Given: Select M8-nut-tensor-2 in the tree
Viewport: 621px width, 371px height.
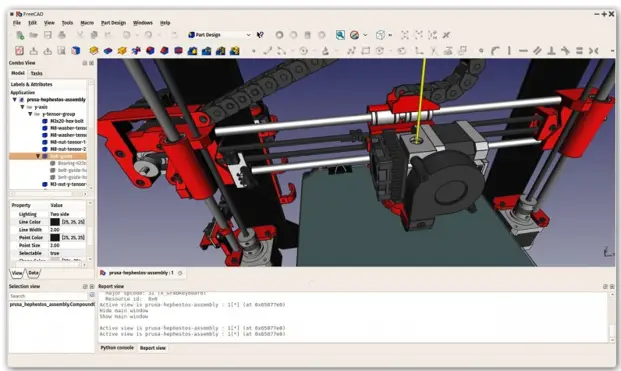Looking at the screenshot, I should click(68, 149).
